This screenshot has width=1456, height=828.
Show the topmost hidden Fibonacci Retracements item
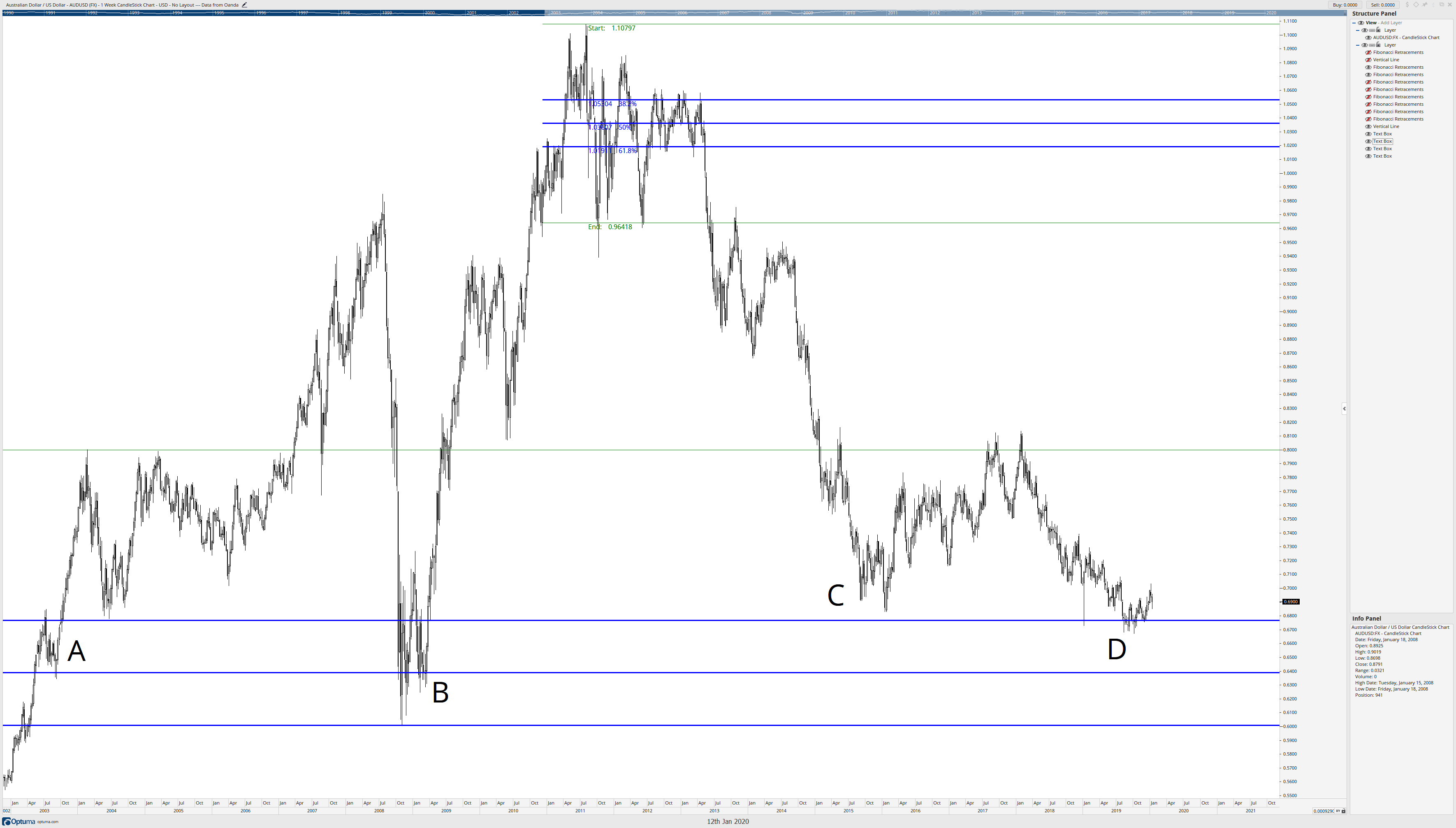click(x=1368, y=52)
